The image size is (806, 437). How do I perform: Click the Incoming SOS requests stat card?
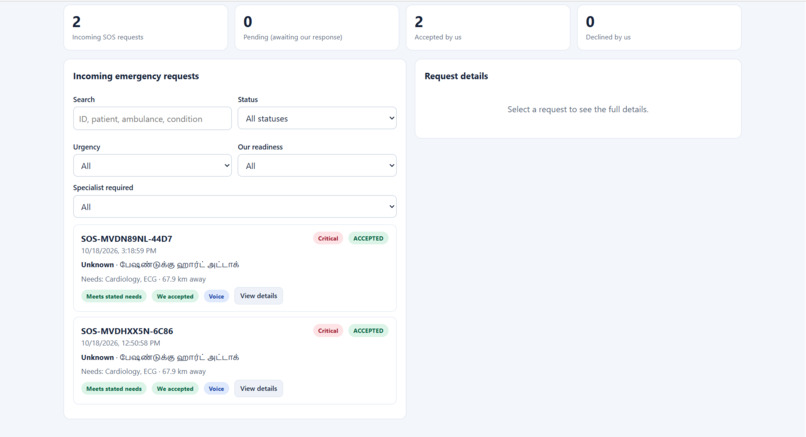click(145, 28)
